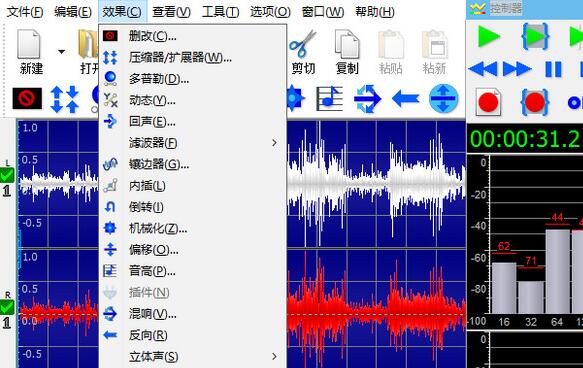Close the 效果(C) menu
Image resolution: width=583 pixels, height=368 pixels.
(x=122, y=12)
